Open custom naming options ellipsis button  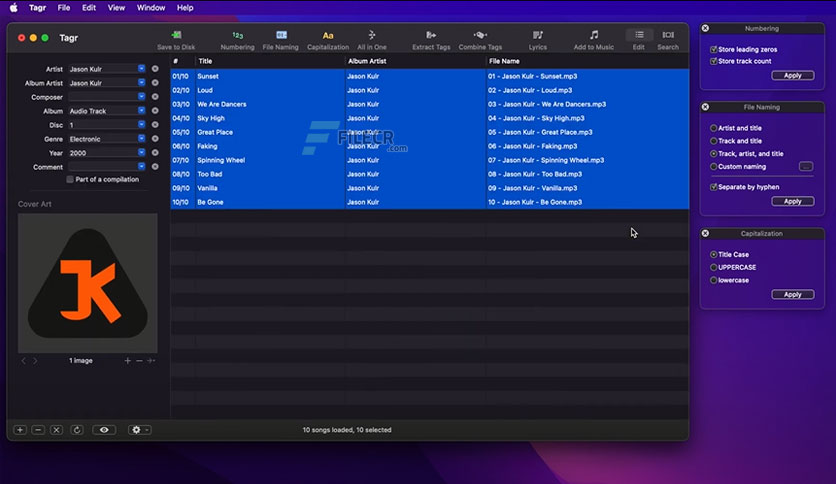point(806,166)
